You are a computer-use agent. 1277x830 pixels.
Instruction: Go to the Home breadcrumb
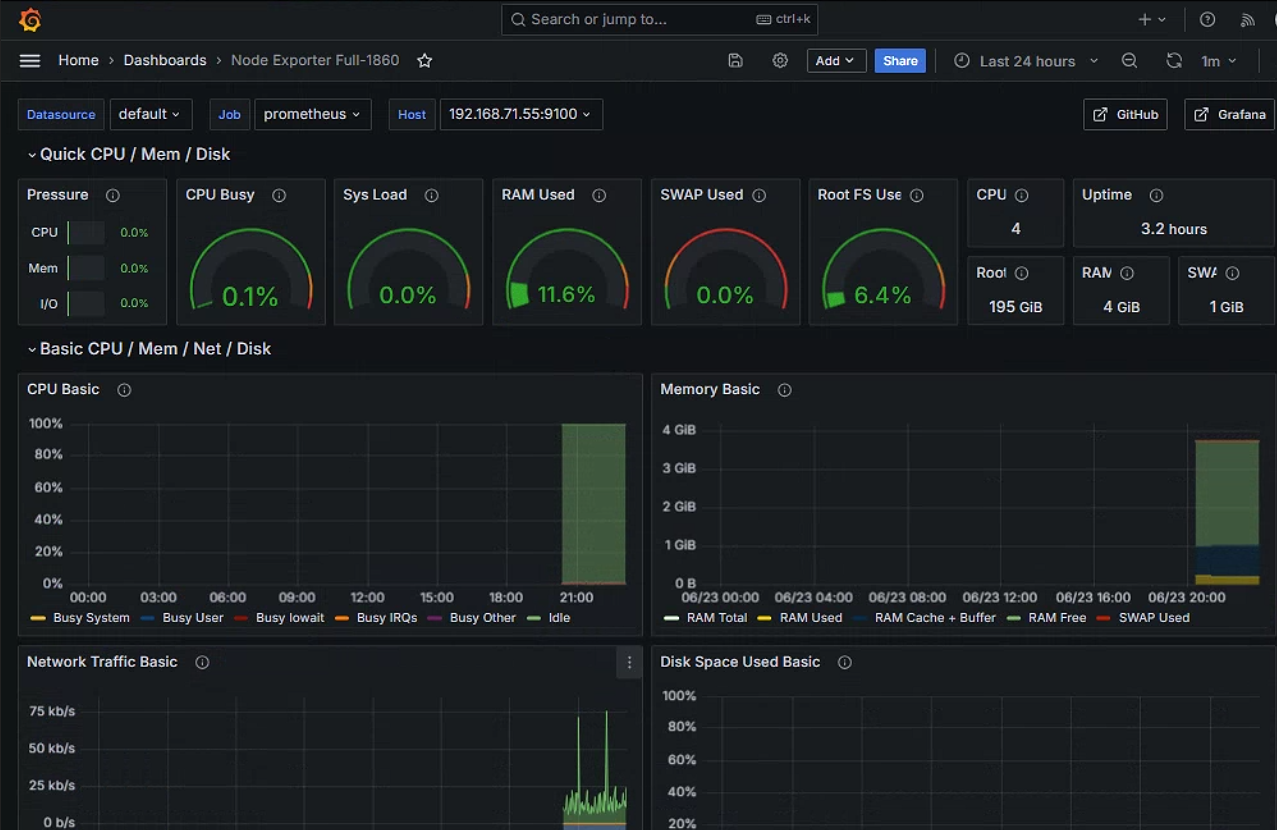78,61
